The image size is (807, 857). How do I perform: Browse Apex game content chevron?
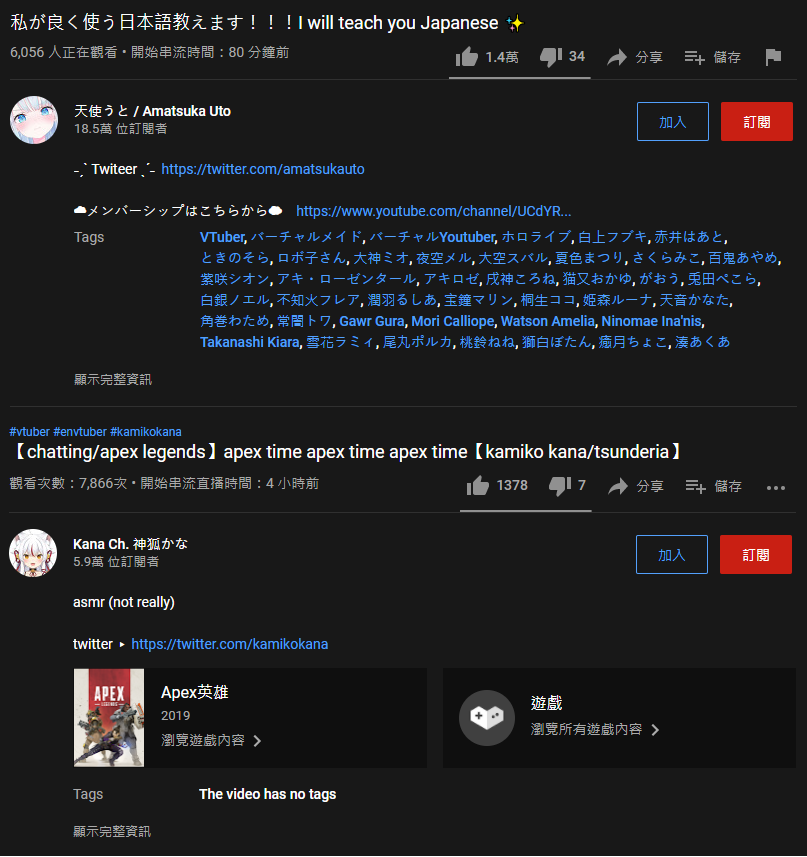257,741
